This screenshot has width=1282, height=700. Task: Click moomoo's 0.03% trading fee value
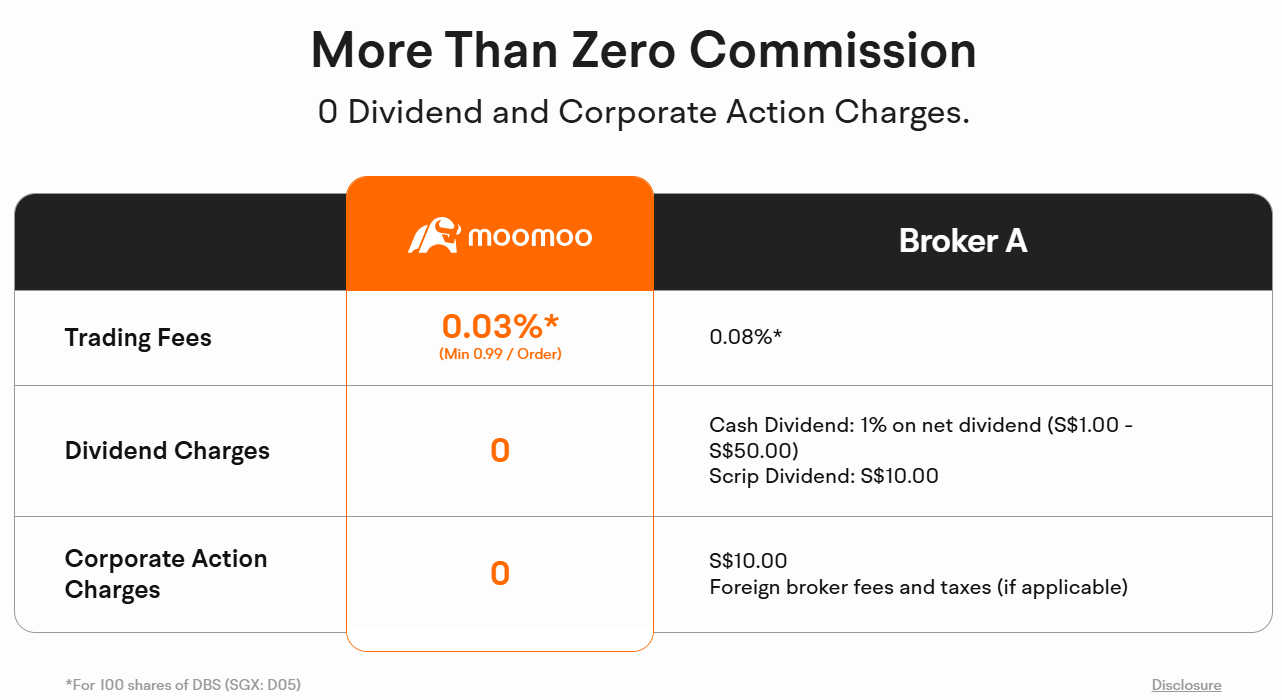pyautogui.click(x=500, y=326)
